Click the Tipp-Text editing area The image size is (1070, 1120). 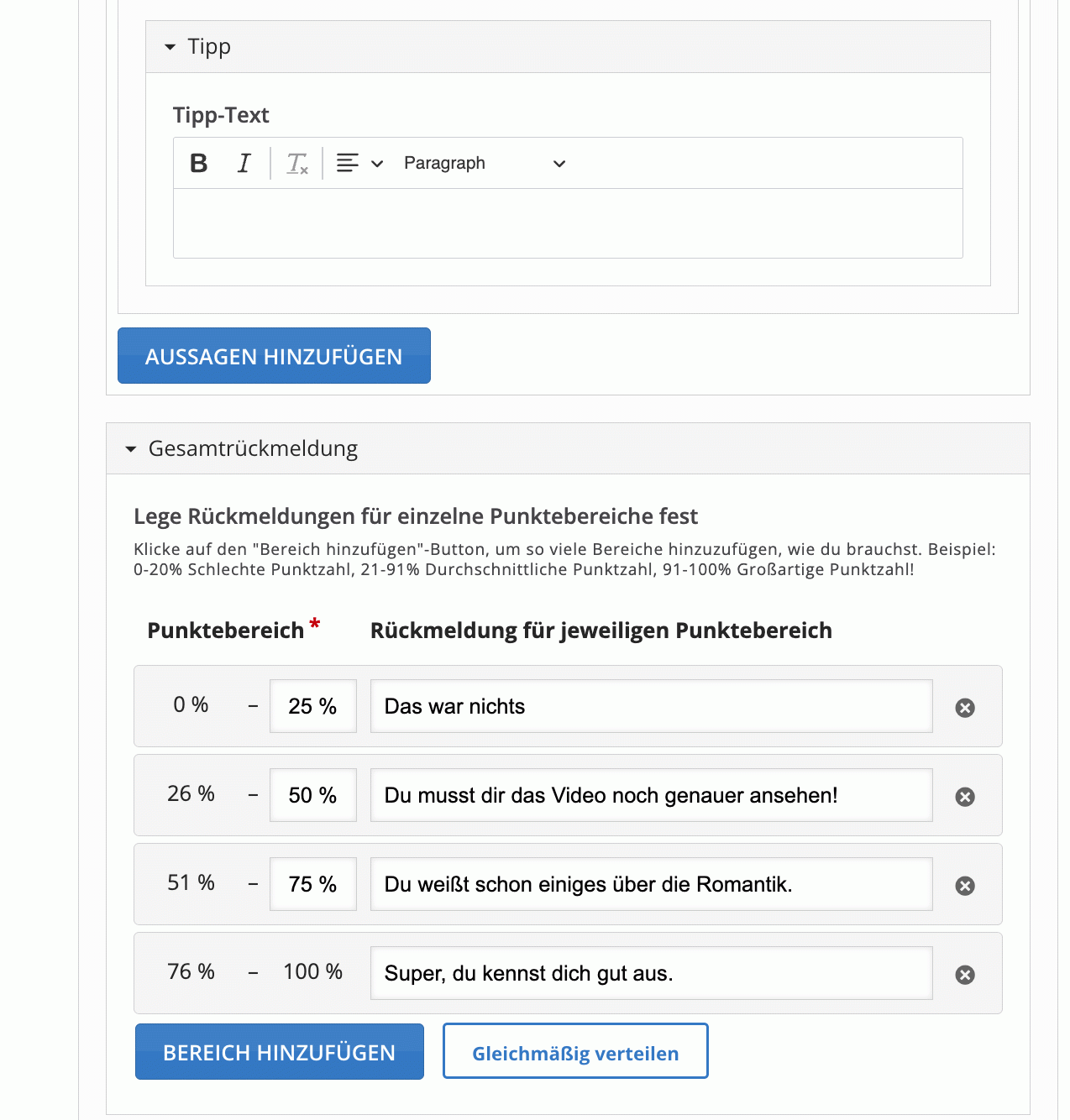[x=568, y=223]
